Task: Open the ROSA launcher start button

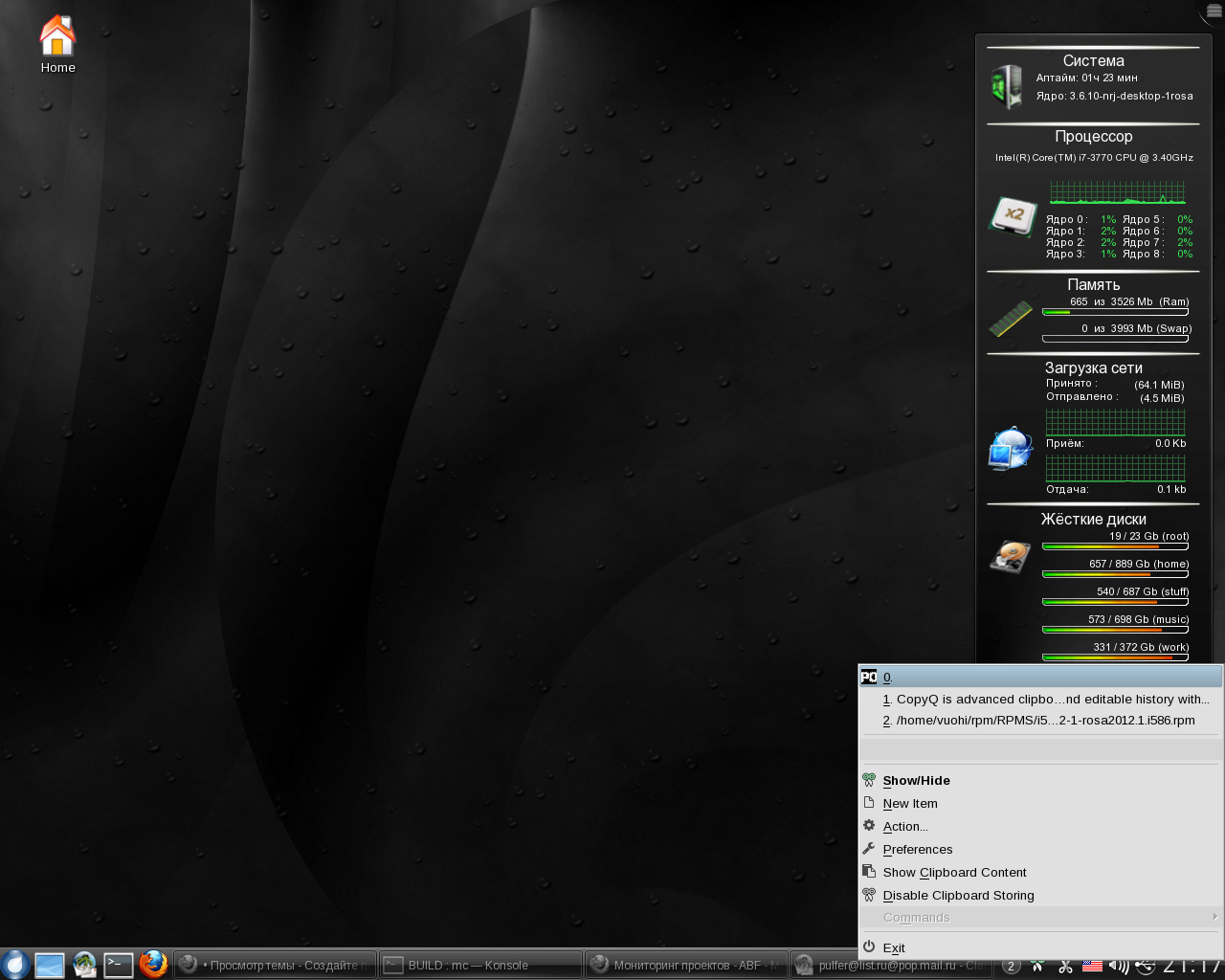Action: tap(14, 964)
